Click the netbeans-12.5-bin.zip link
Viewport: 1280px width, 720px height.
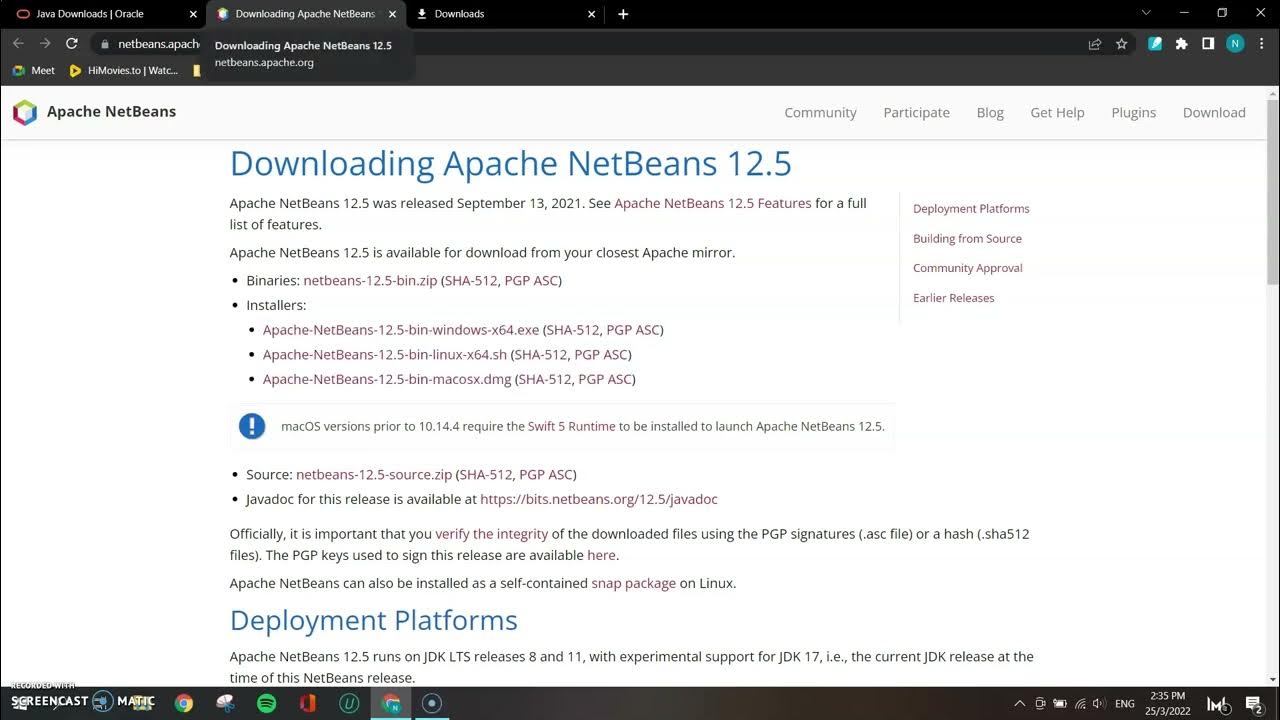click(x=370, y=280)
